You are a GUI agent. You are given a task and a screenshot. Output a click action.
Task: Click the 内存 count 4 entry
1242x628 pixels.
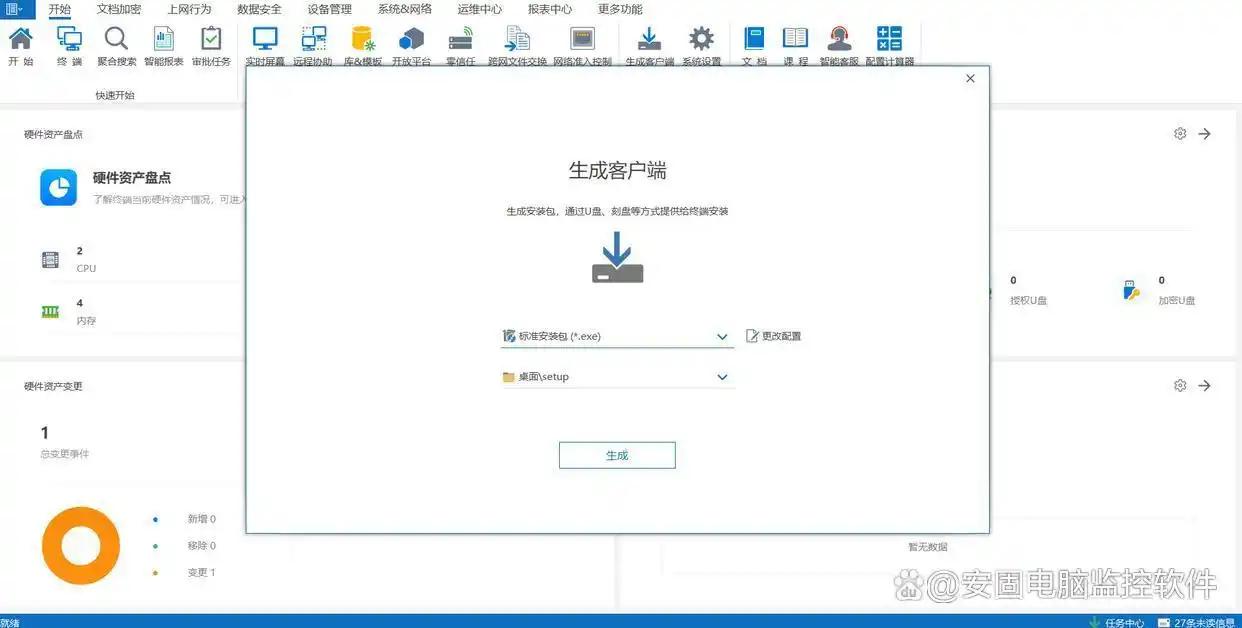pyautogui.click(x=68, y=312)
